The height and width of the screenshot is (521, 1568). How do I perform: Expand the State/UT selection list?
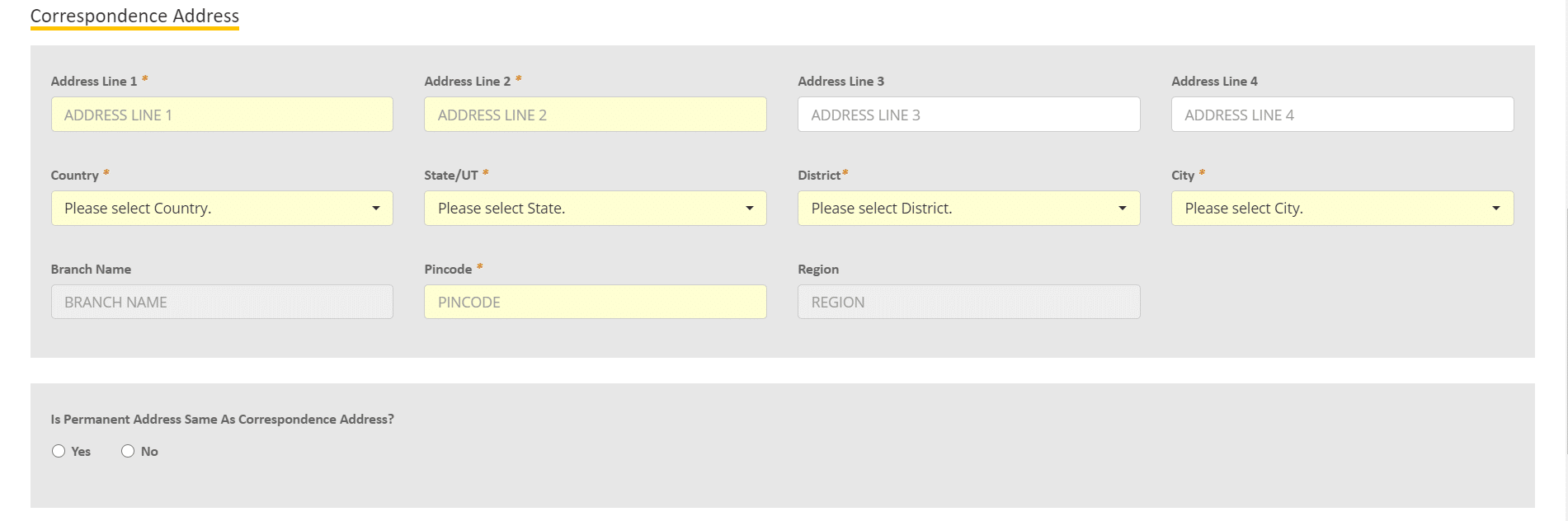(x=595, y=209)
